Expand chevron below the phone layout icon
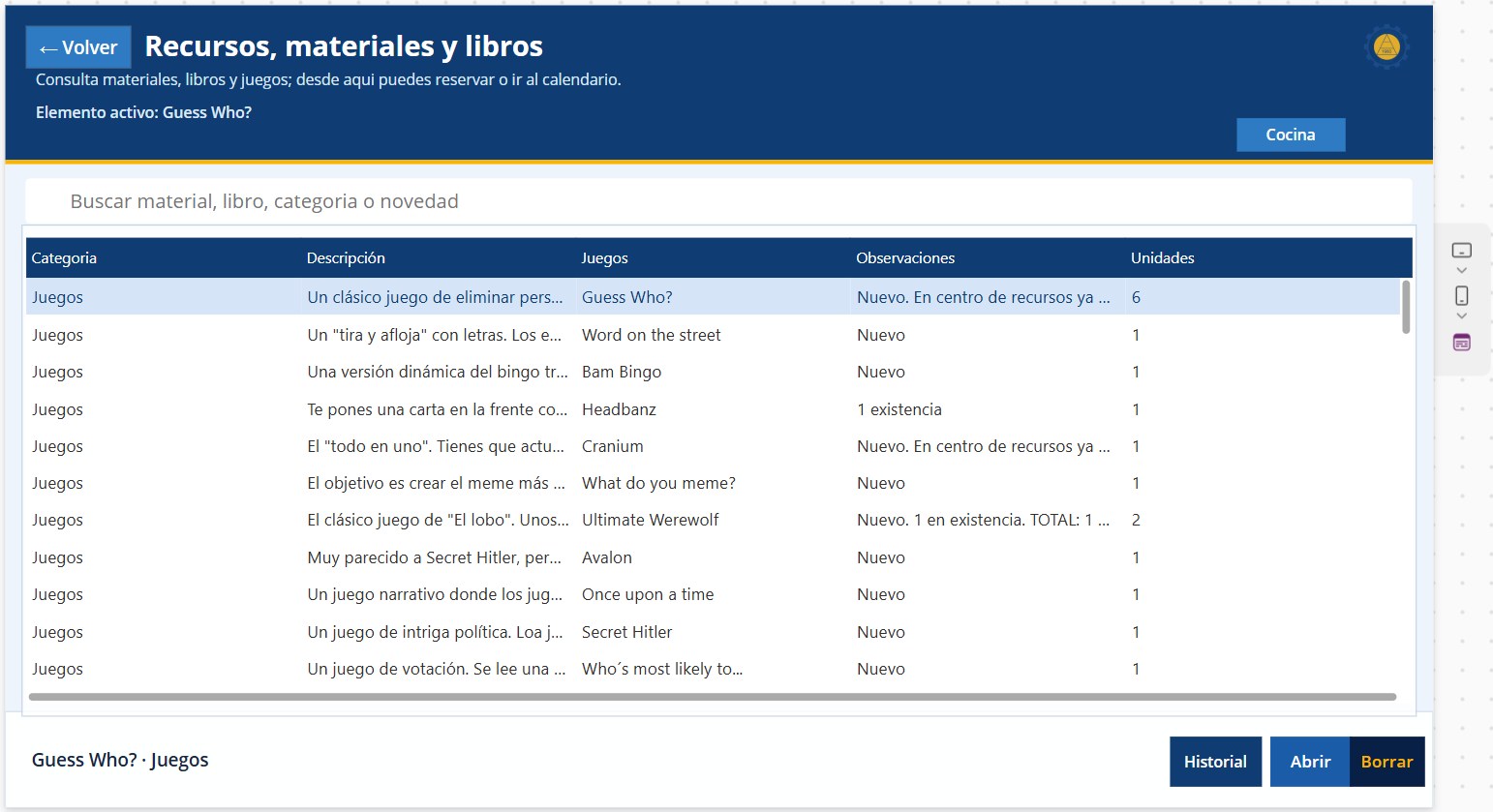The width and height of the screenshot is (1493, 812). click(1462, 316)
